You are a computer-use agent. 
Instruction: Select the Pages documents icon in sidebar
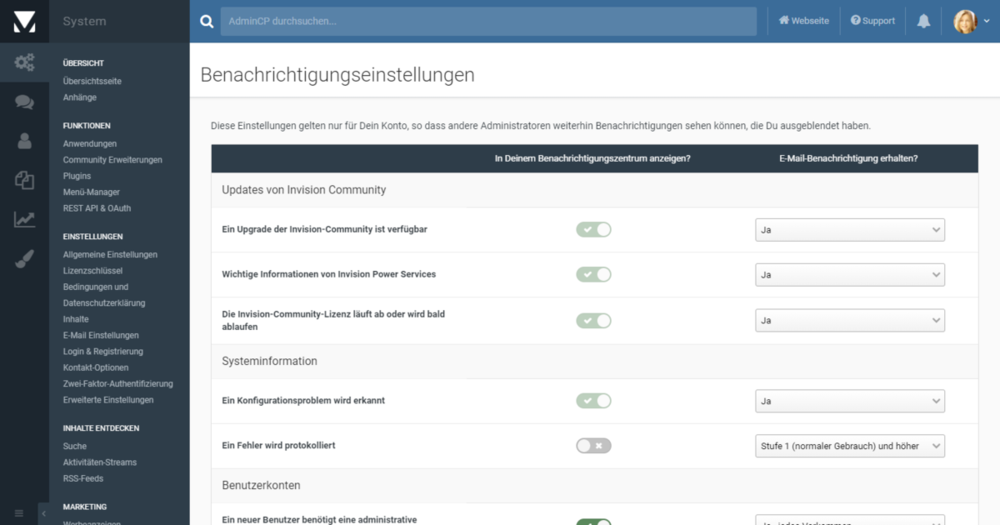[x=24, y=180]
